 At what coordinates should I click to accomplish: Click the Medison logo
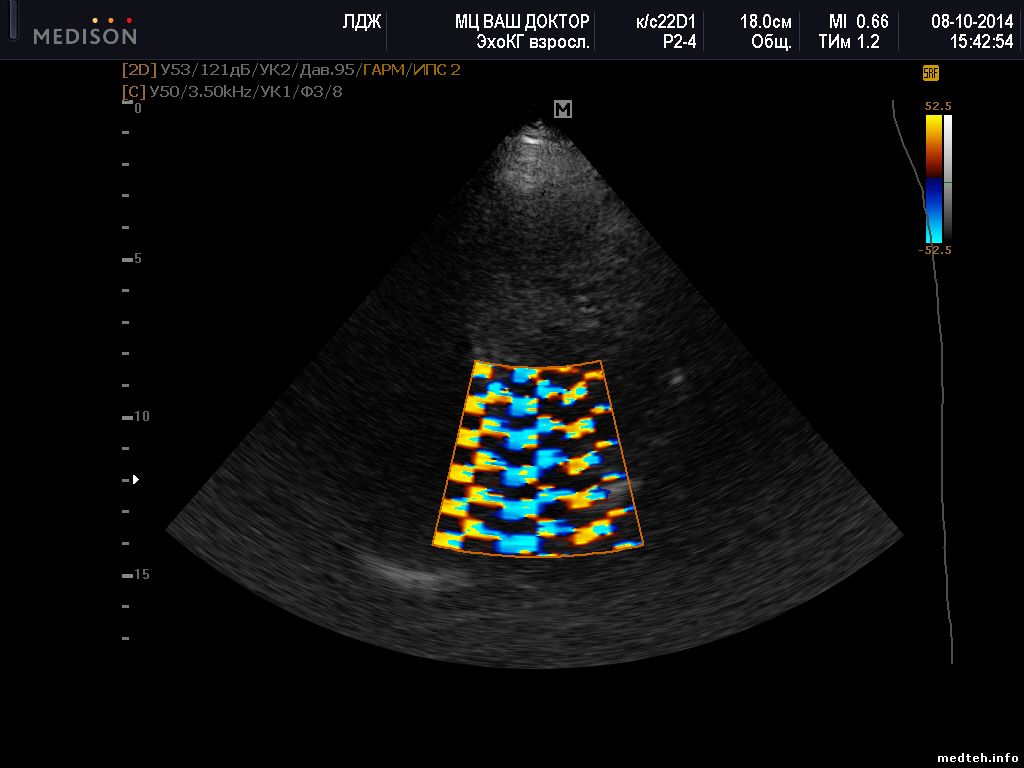tap(85, 32)
